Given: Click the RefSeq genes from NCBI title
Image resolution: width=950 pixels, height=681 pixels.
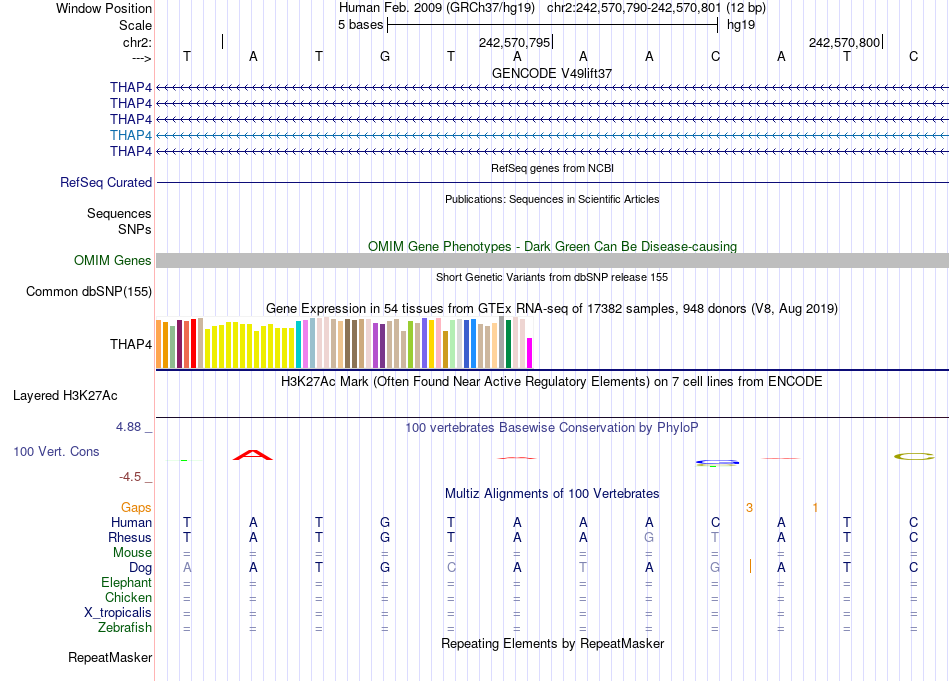Looking at the screenshot, I should pos(552,168).
